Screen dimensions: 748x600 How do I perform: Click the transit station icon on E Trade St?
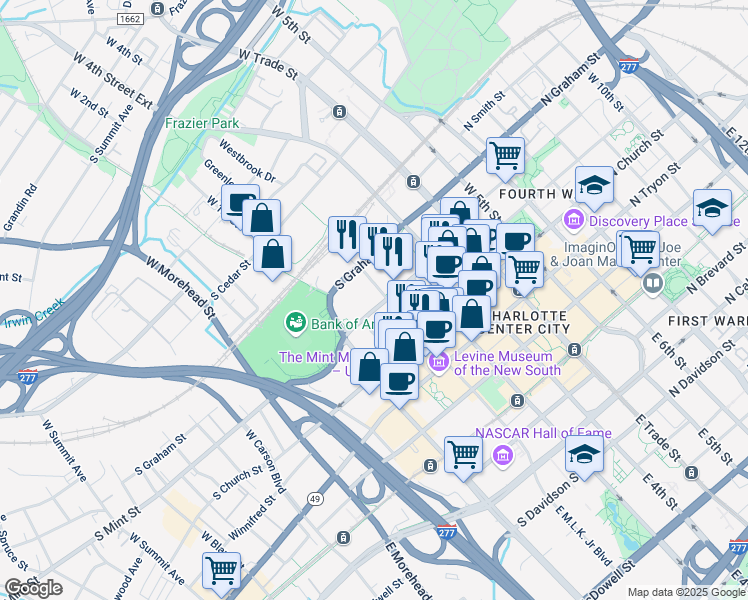(691, 473)
